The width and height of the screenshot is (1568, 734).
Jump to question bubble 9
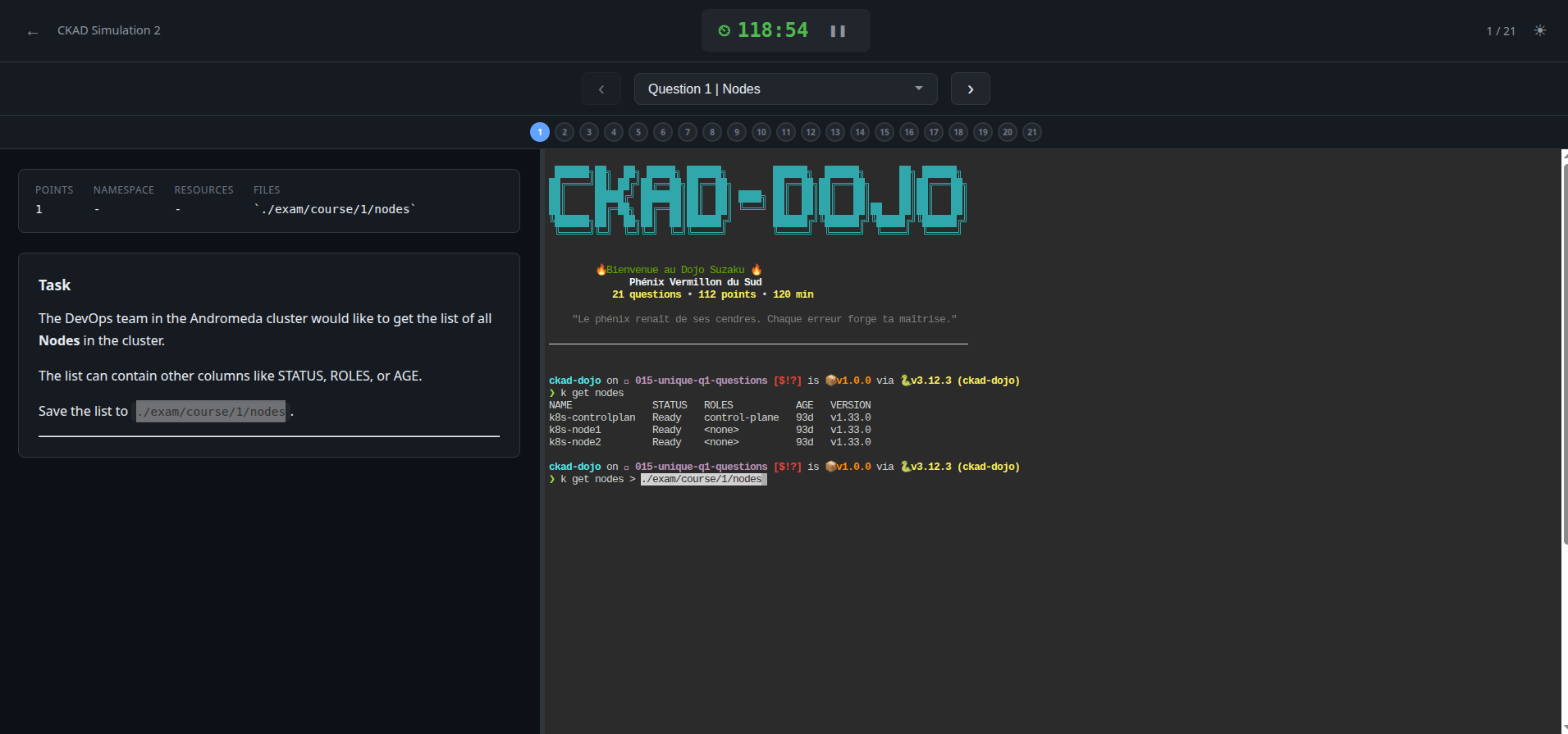[x=737, y=132]
